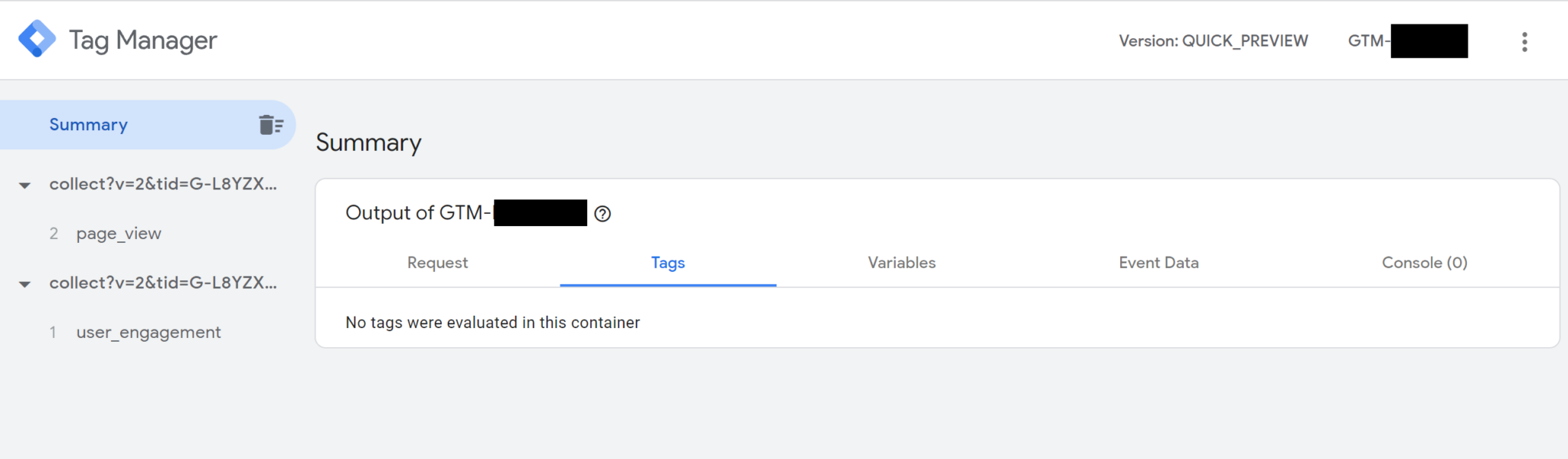Image resolution: width=1568 pixels, height=459 pixels.
Task: Clear the summary list using the trash icon
Action: [x=269, y=124]
